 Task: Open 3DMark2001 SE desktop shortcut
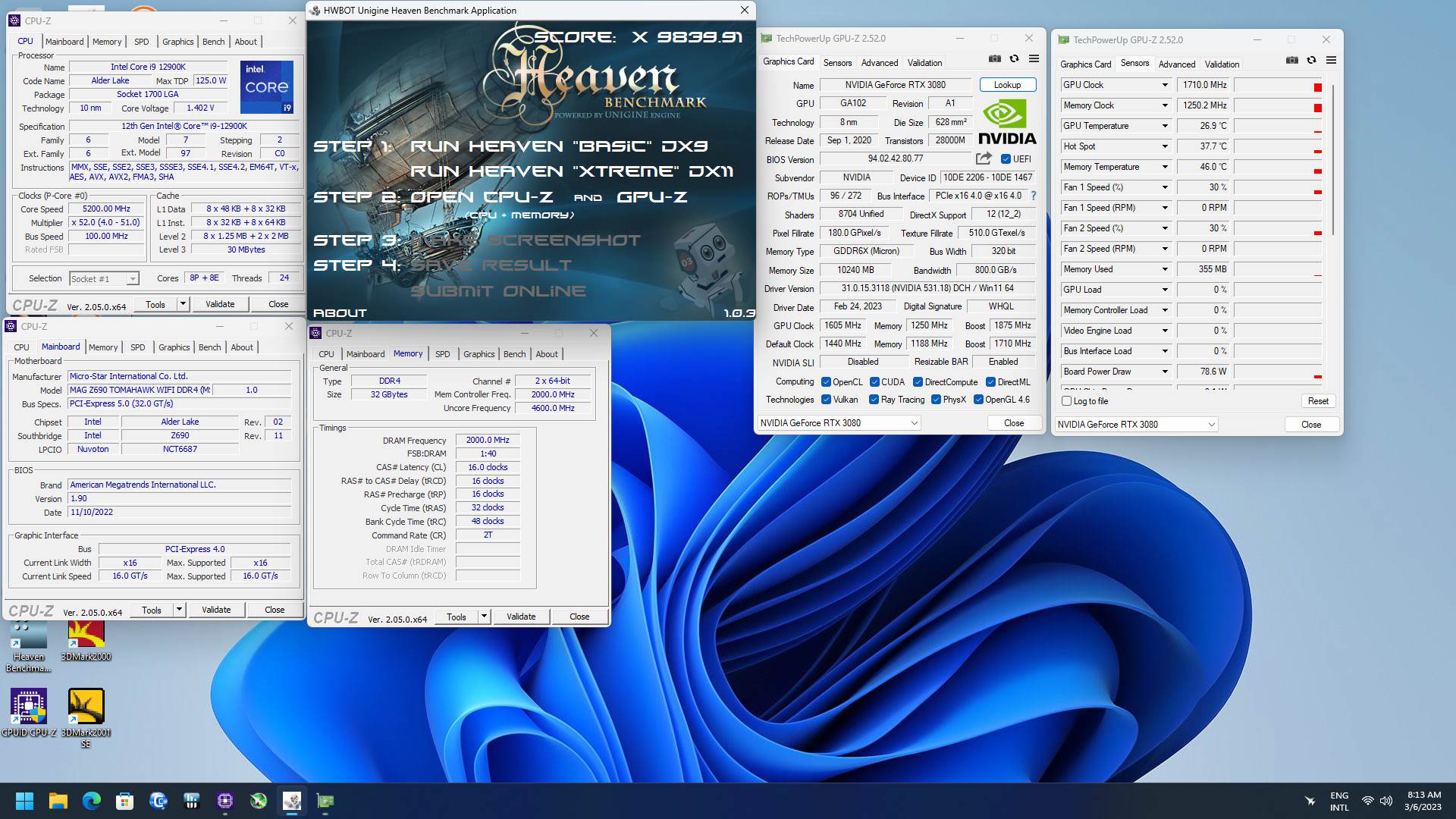click(x=86, y=718)
